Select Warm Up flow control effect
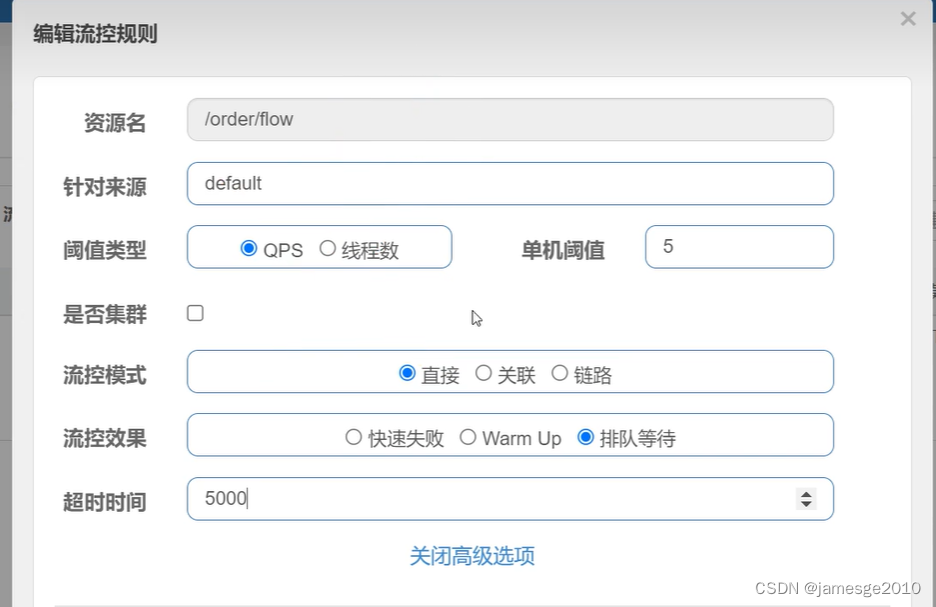 click(467, 437)
